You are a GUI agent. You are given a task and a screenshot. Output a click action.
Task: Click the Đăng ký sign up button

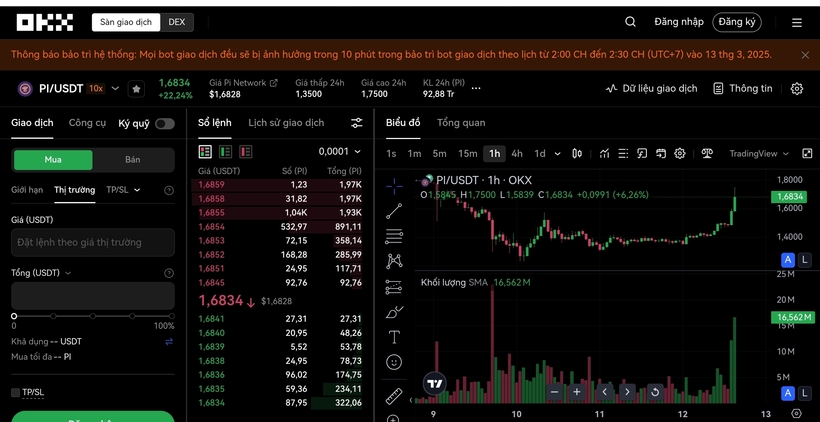coord(737,22)
